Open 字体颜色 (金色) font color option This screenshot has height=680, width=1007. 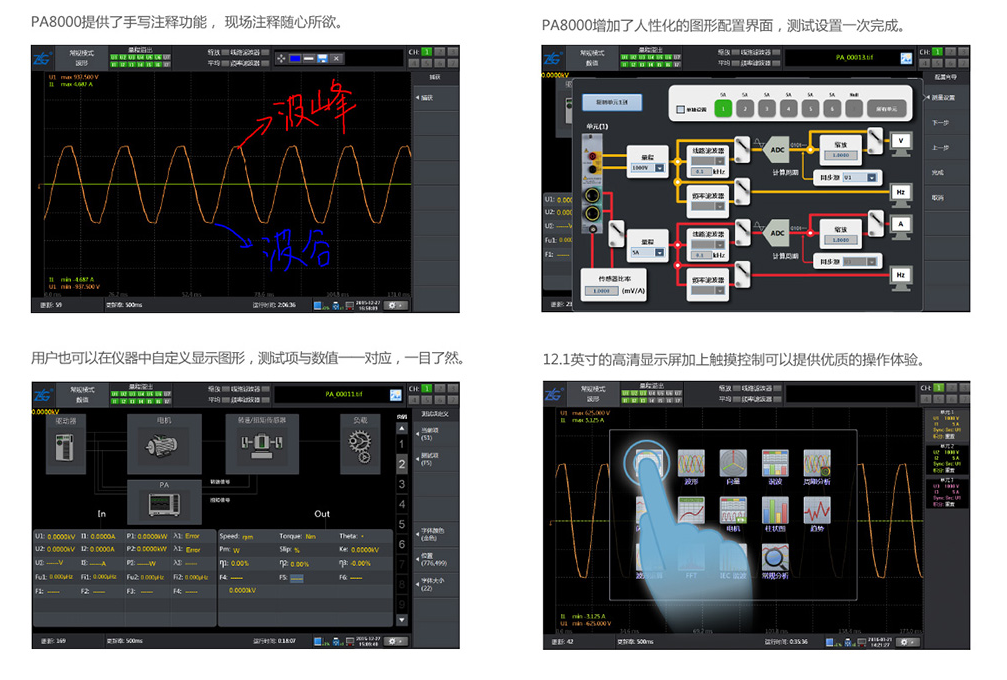[435, 534]
